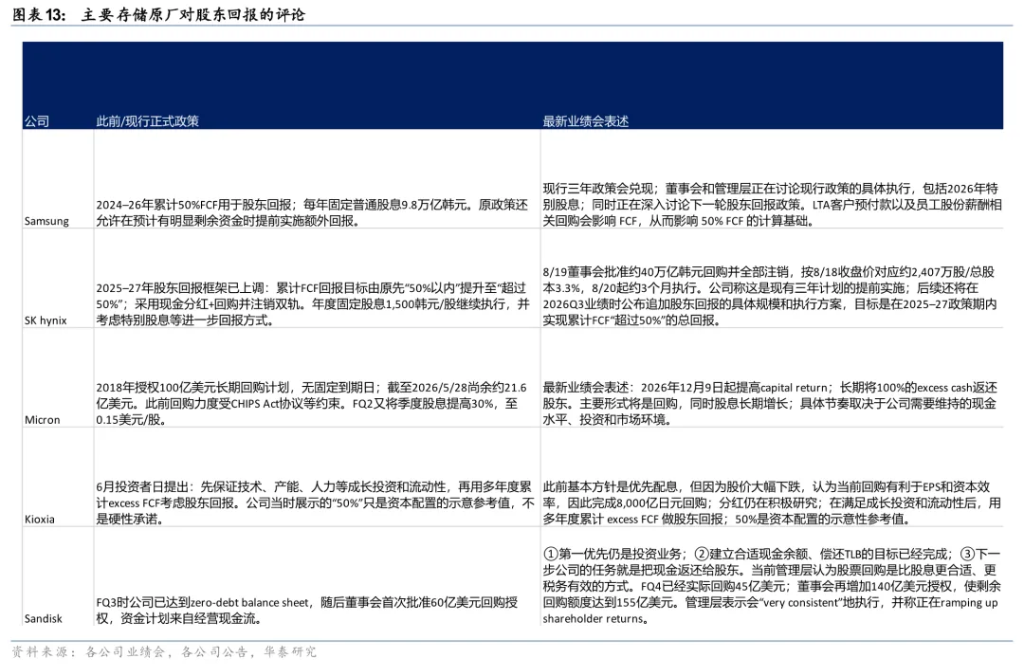Click the 'Sandisk' company cell

point(43,618)
